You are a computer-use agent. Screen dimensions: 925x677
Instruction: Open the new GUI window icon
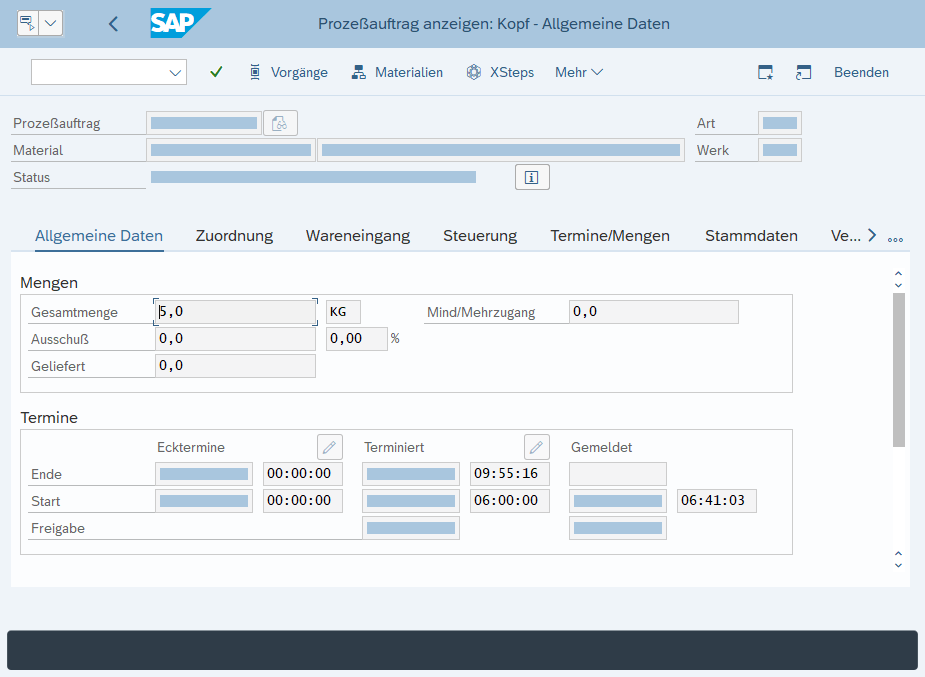tap(766, 72)
